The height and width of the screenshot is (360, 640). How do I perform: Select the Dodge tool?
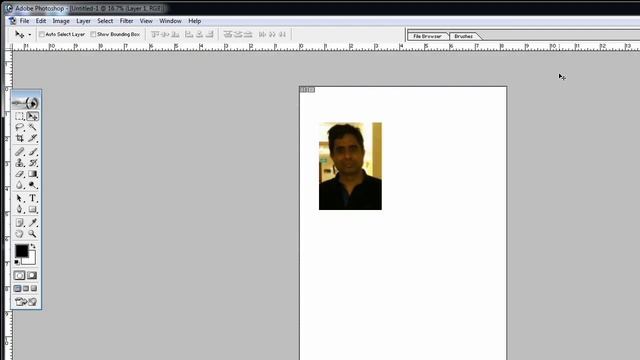[32, 185]
